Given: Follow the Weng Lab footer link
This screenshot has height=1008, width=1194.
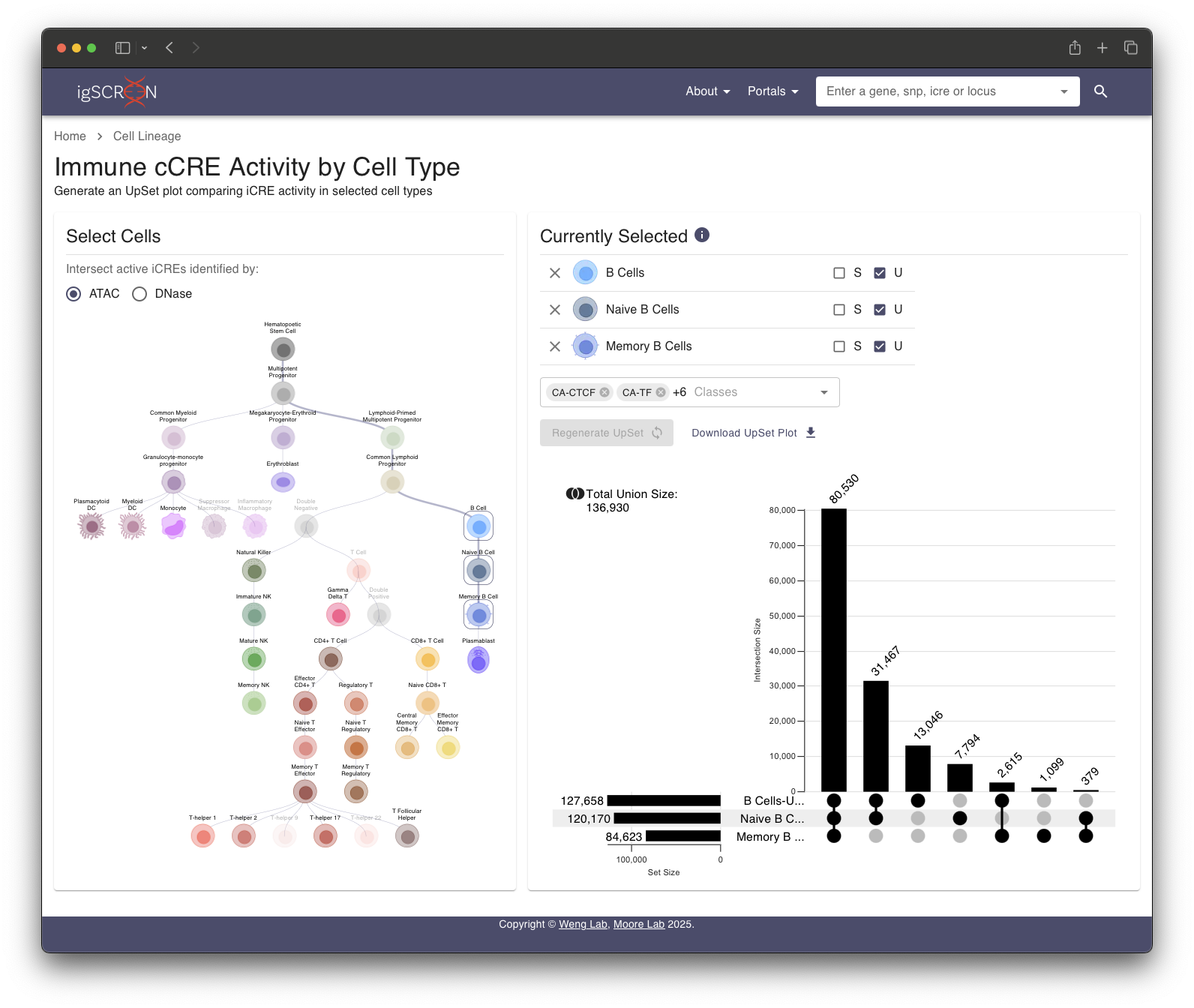Looking at the screenshot, I should pos(583,924).
